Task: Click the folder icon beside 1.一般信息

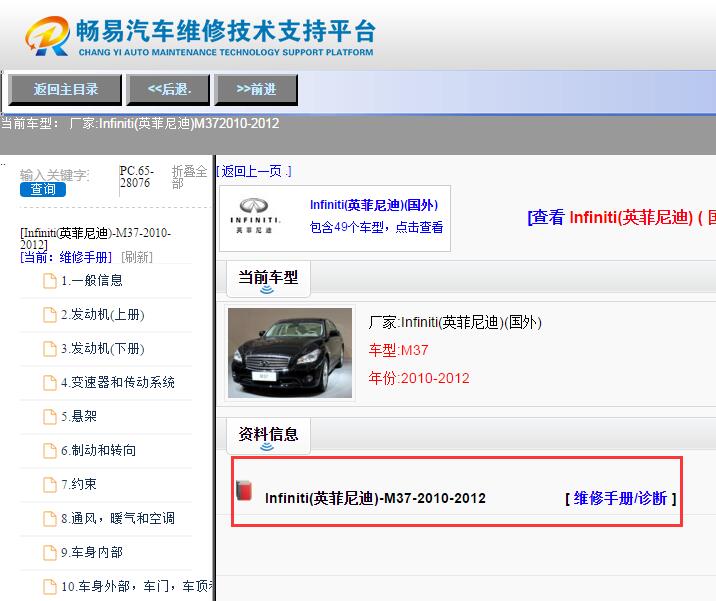Action: coord(50,281)
